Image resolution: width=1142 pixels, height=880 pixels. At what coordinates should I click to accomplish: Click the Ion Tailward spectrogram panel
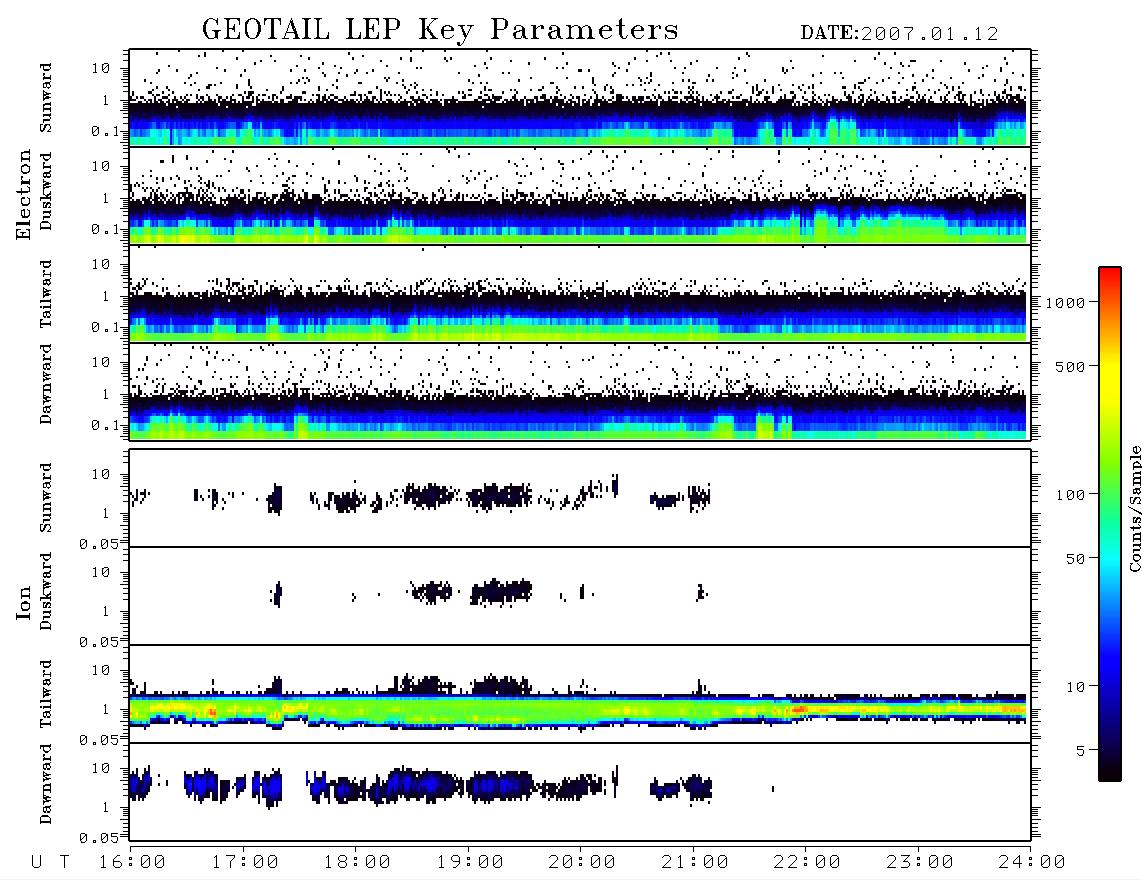[x=580, y=694]
